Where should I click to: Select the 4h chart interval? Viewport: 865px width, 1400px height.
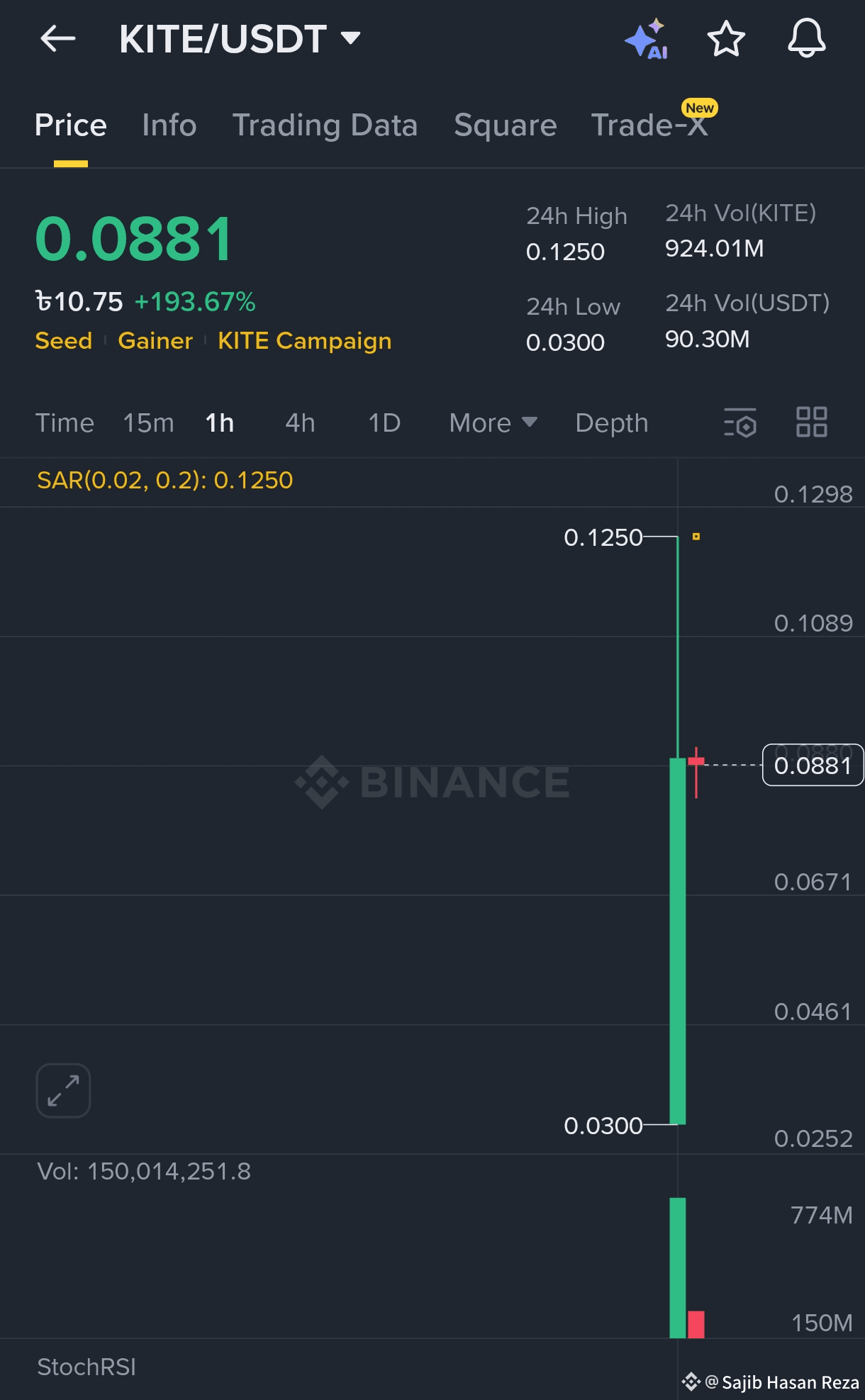coord(300,423)
